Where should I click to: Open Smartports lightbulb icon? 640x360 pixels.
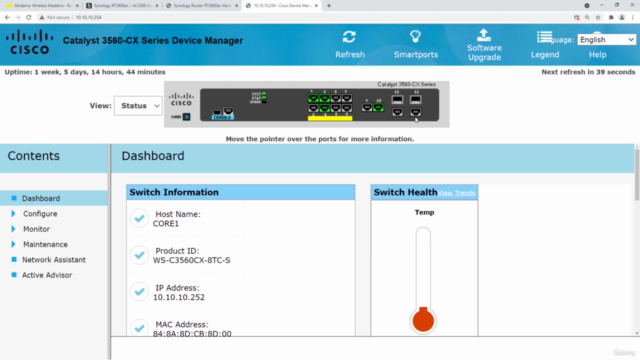416,37
